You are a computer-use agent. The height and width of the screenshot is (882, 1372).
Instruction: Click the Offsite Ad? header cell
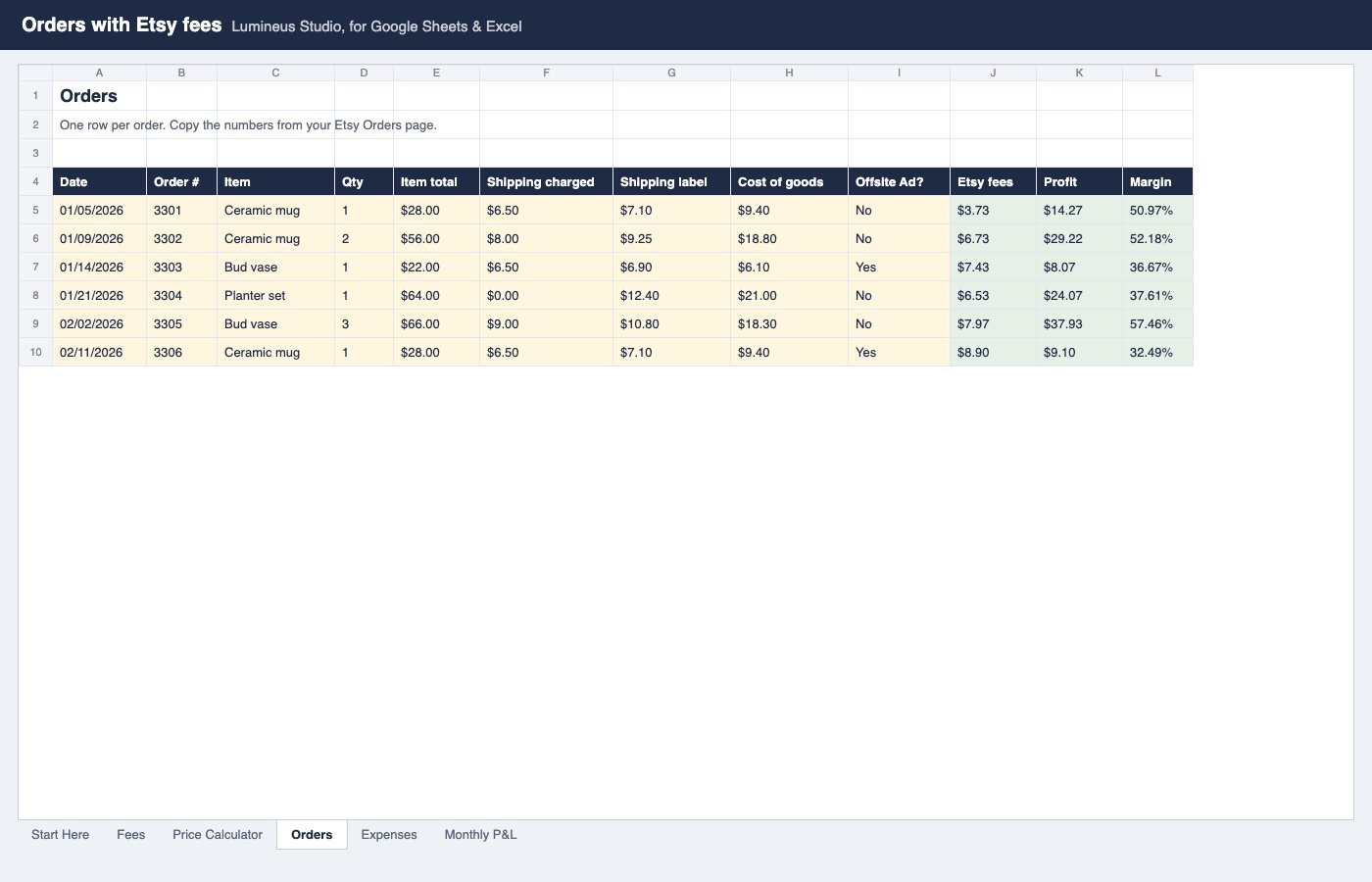899,182
